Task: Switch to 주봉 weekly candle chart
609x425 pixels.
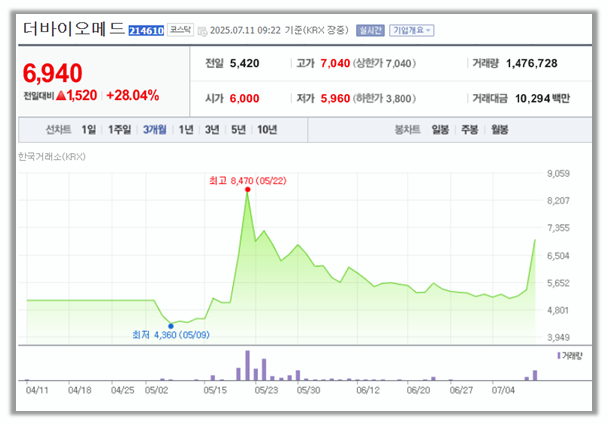Action: tap(469, 130)
